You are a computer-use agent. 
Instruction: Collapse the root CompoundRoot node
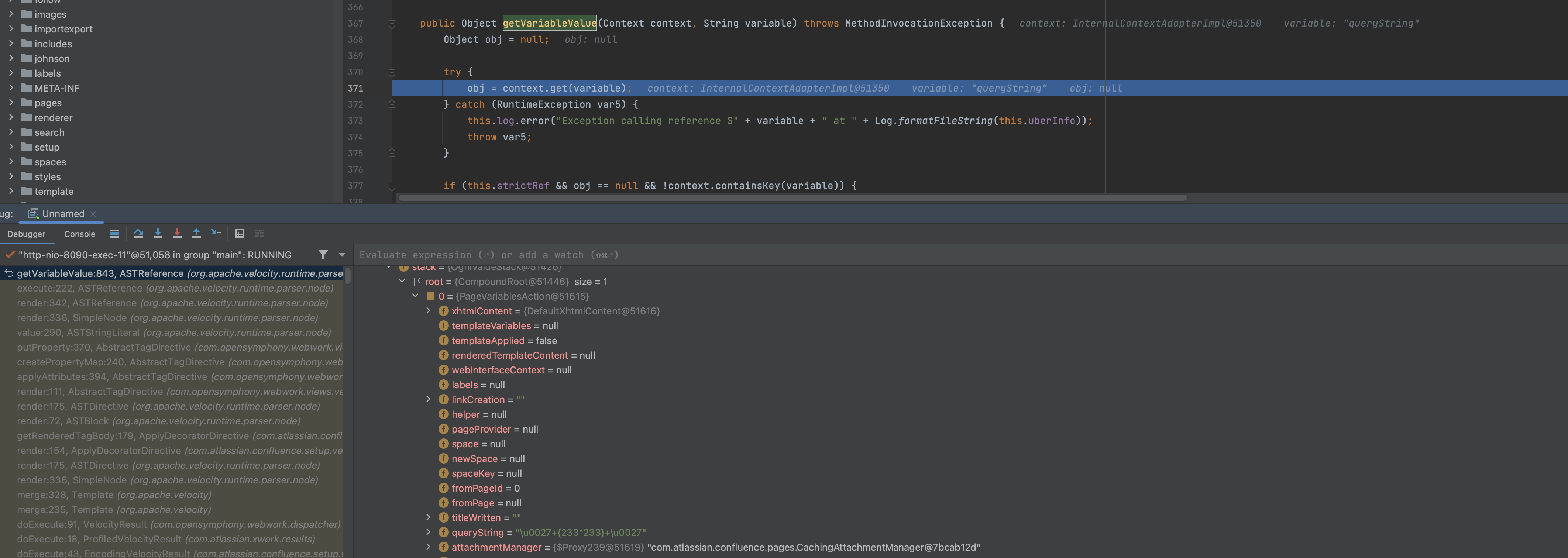[402, 281]
